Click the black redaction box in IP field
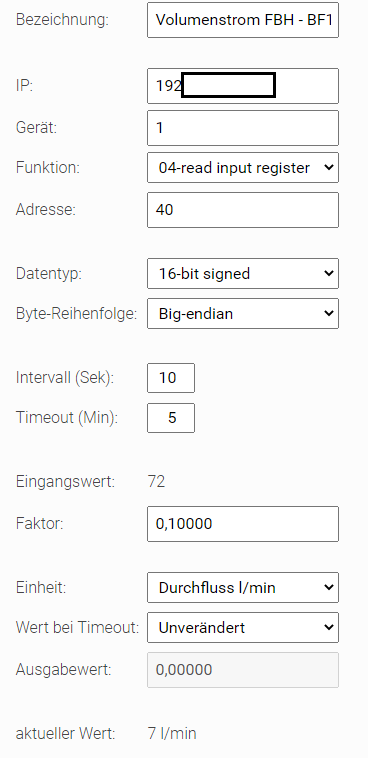 coord(228,85)
